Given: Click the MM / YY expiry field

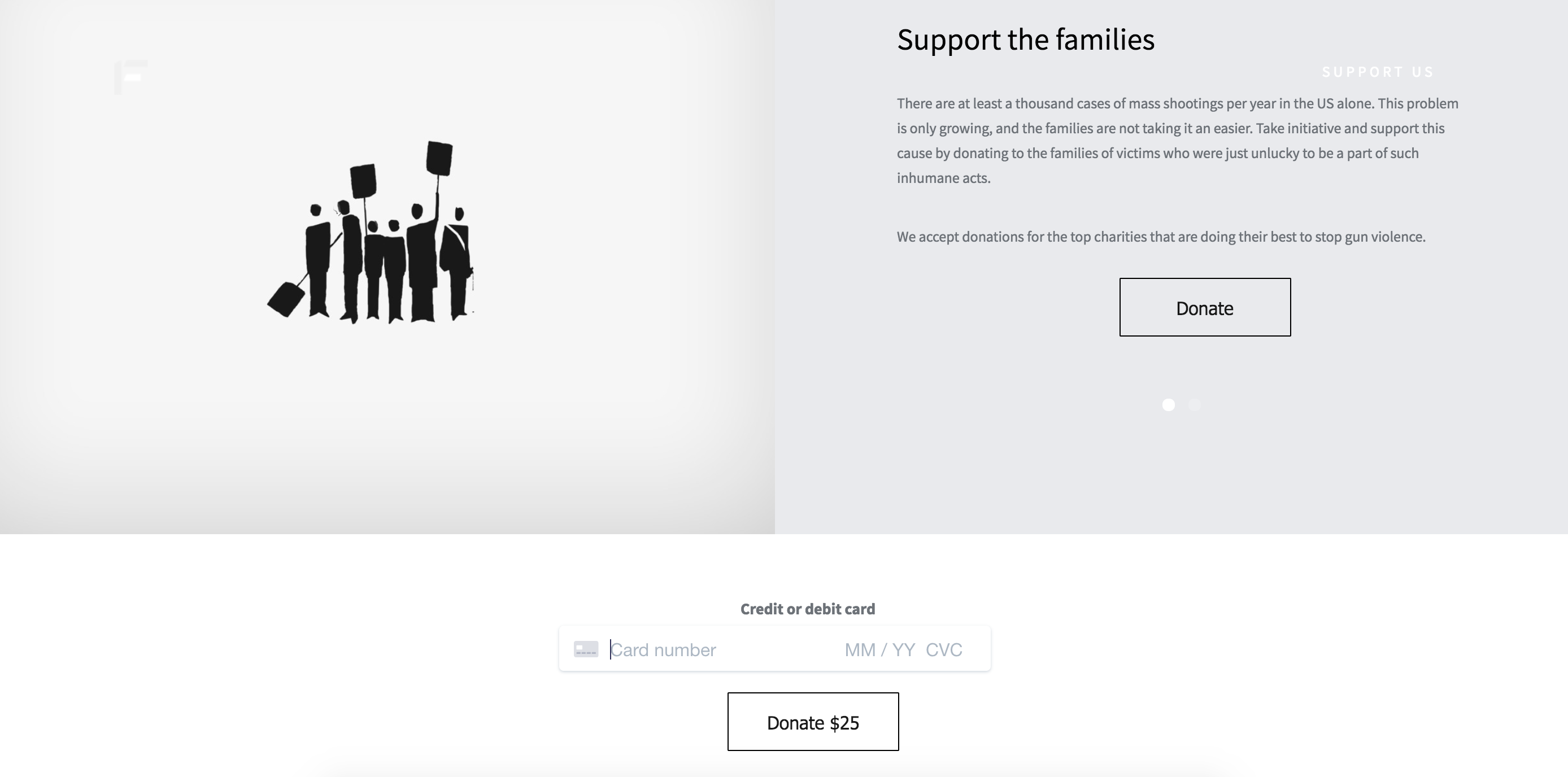Looking at the screenshot, I should click(x=879, y=650).
